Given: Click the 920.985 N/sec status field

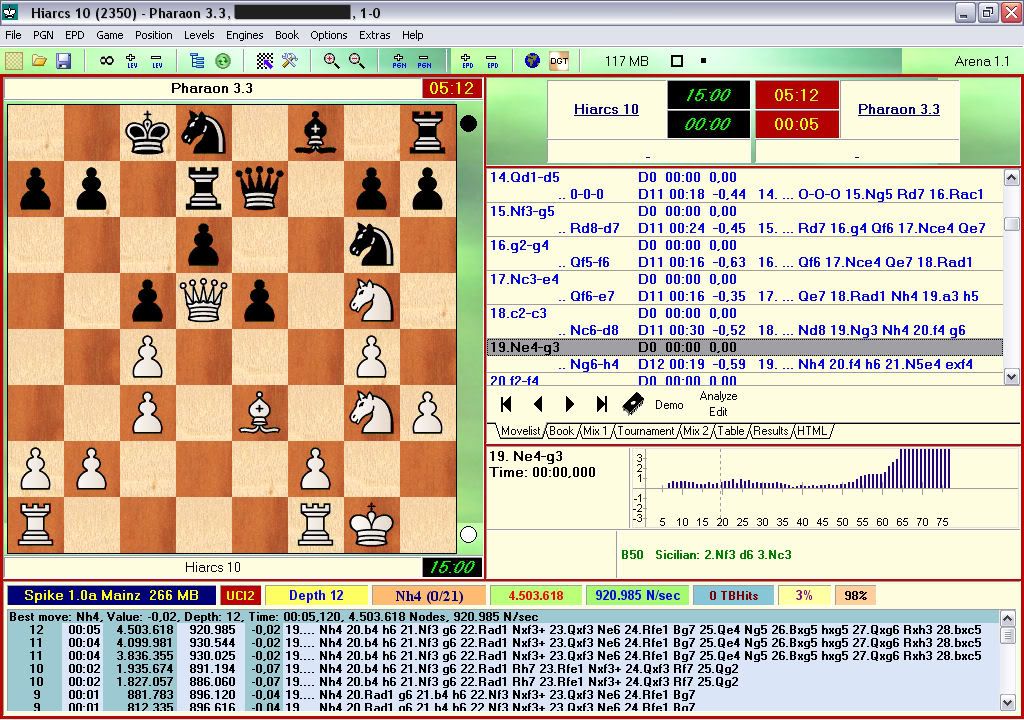Looking at the screenshot, I should tap(638, 595).
